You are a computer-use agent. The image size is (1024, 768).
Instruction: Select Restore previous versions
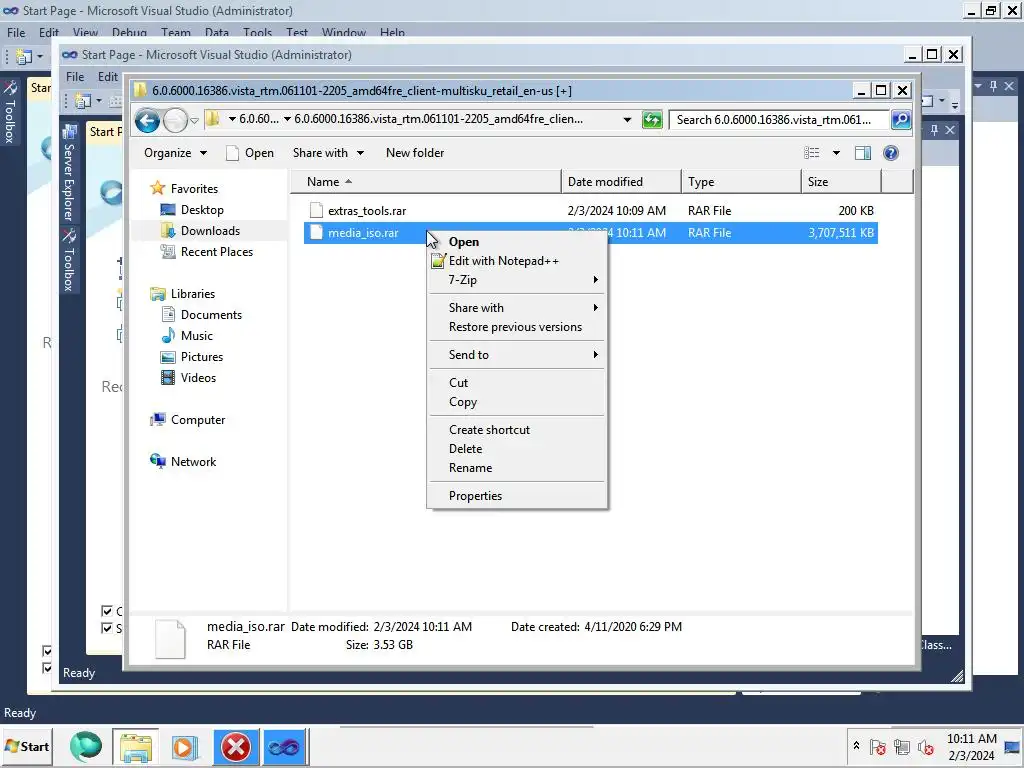point(516,327)
